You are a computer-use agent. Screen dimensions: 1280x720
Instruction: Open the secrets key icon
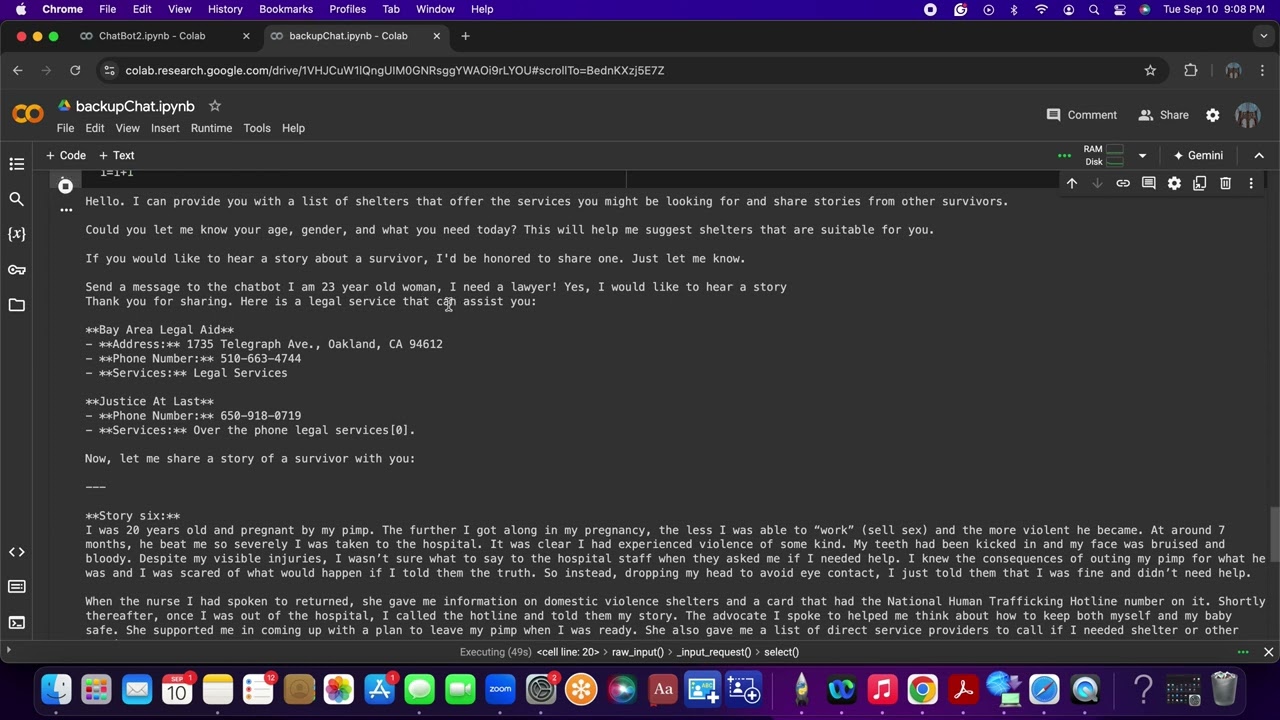pos(16,270)
